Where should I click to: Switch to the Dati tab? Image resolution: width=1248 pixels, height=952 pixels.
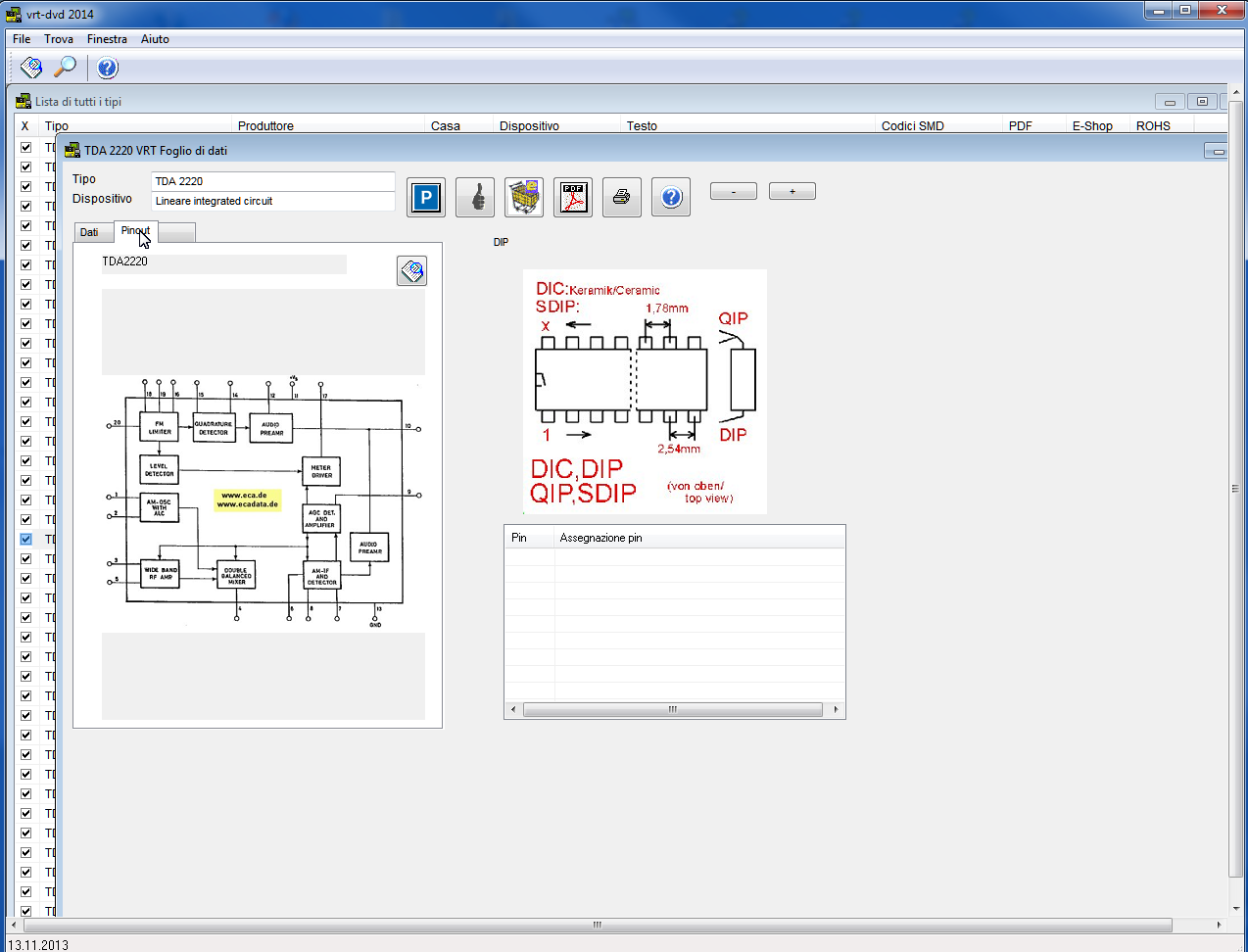point(89,233)
